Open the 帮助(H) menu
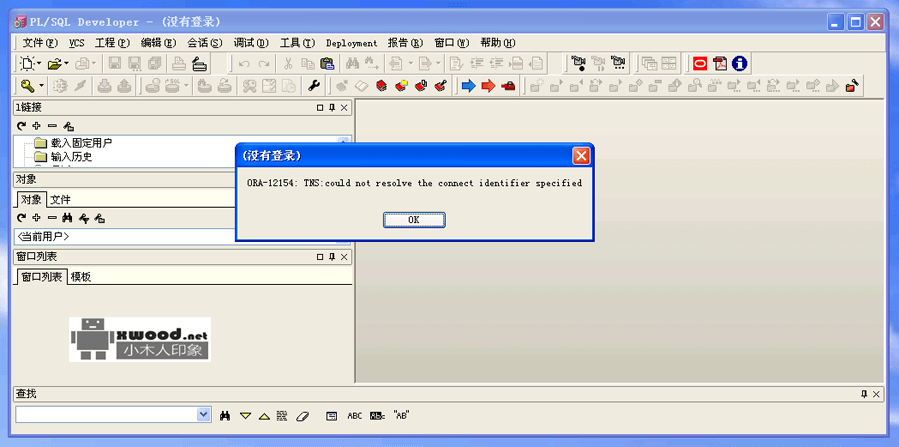899x447 pixels. [498, 43]
